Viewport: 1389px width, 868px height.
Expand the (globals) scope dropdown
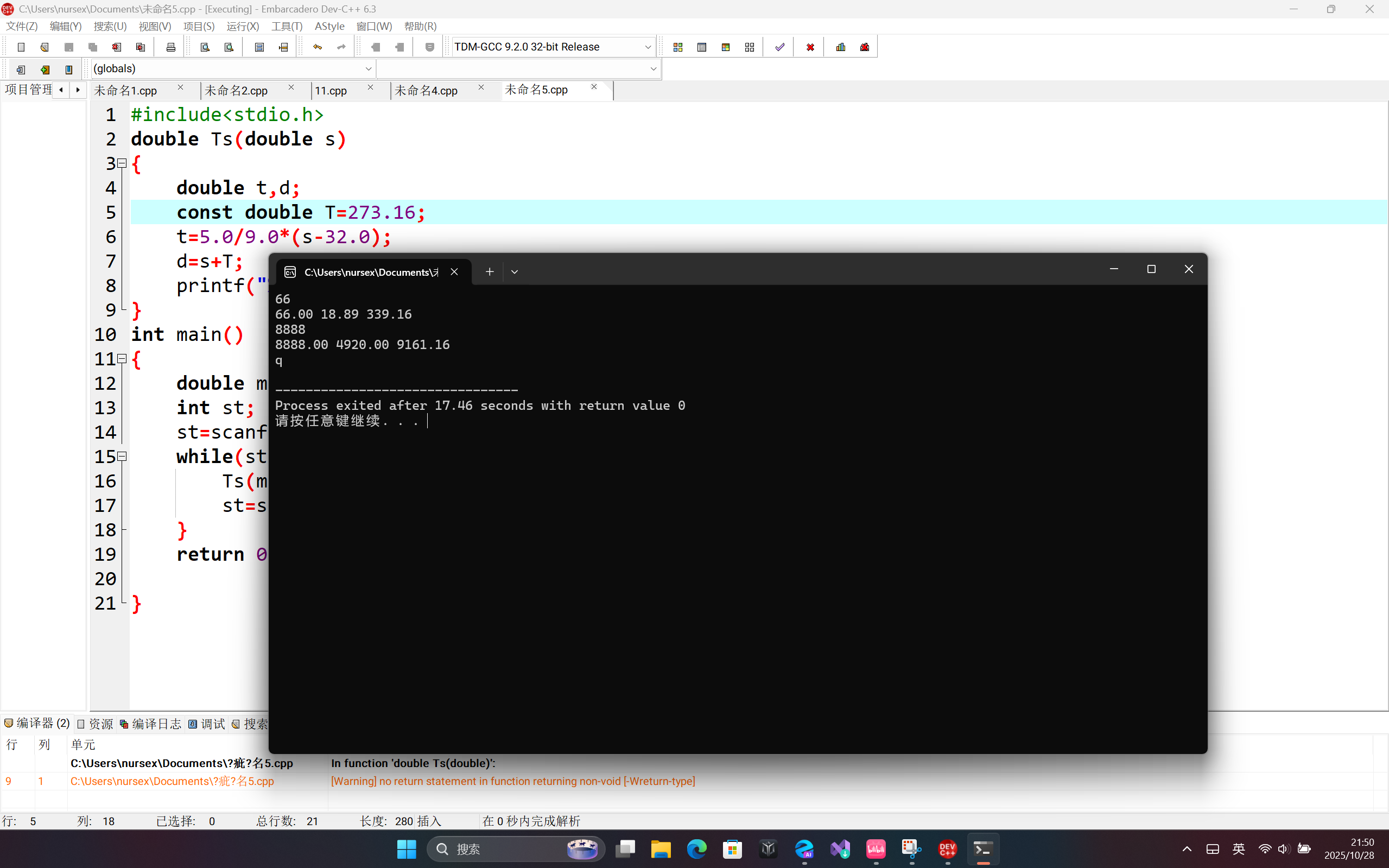point(368,69)
